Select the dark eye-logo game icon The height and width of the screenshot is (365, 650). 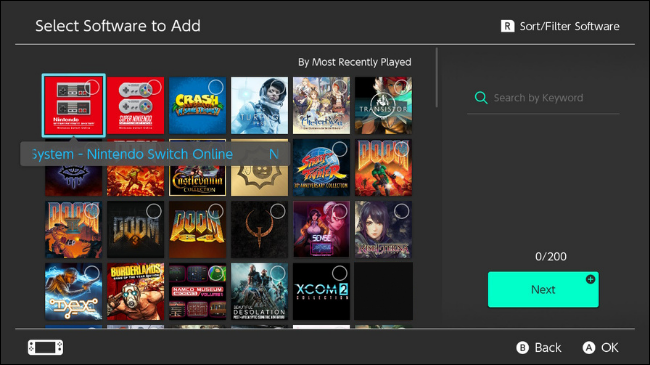coord(73,181)
